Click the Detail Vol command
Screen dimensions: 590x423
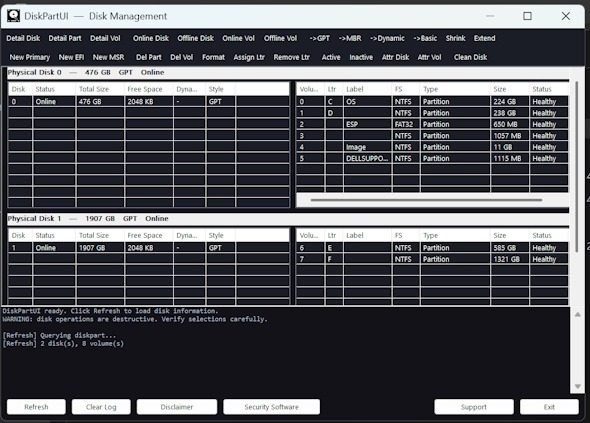105,38
